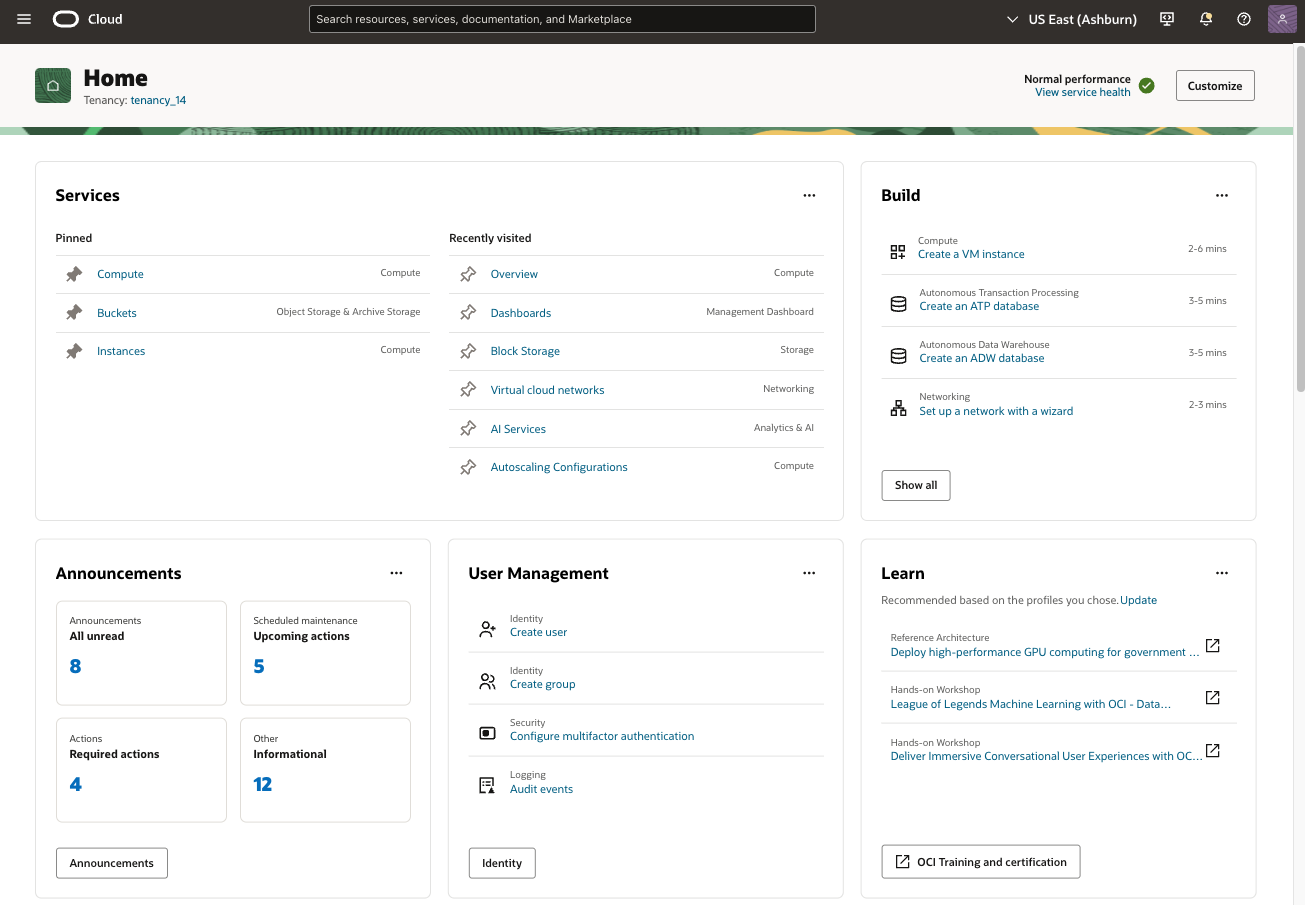Open the Learn card ellipsis menu
This screenshot has height=905, width=1305.
click(1221, 573)
